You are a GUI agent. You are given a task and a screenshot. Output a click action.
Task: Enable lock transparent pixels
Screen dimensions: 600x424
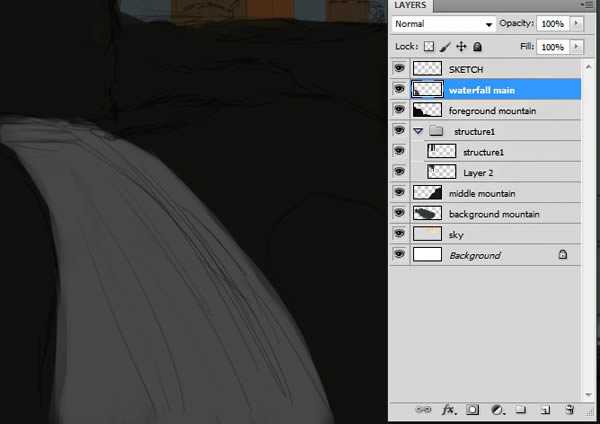coord(429,47)
